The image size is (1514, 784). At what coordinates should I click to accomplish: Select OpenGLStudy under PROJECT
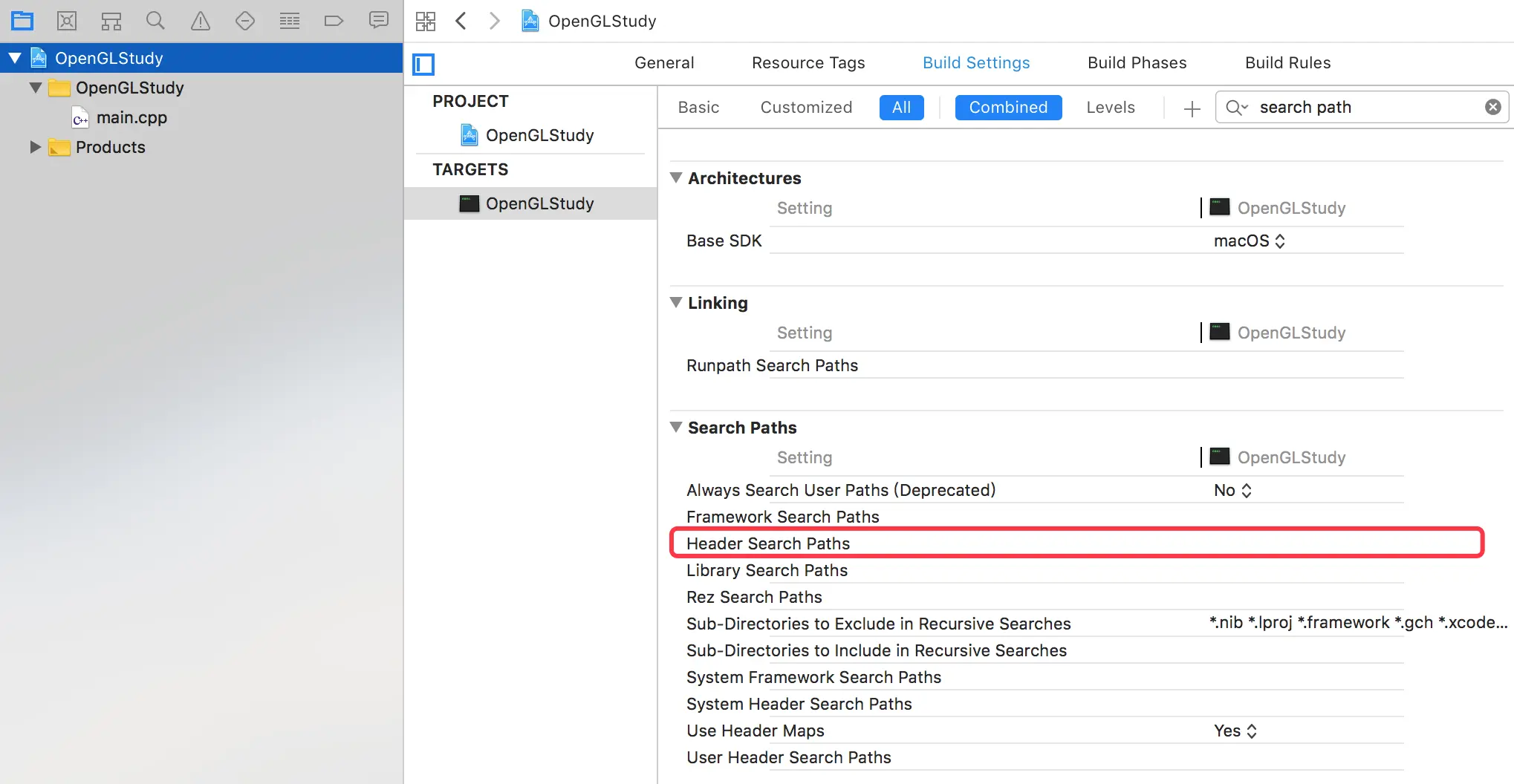point(530,135)
